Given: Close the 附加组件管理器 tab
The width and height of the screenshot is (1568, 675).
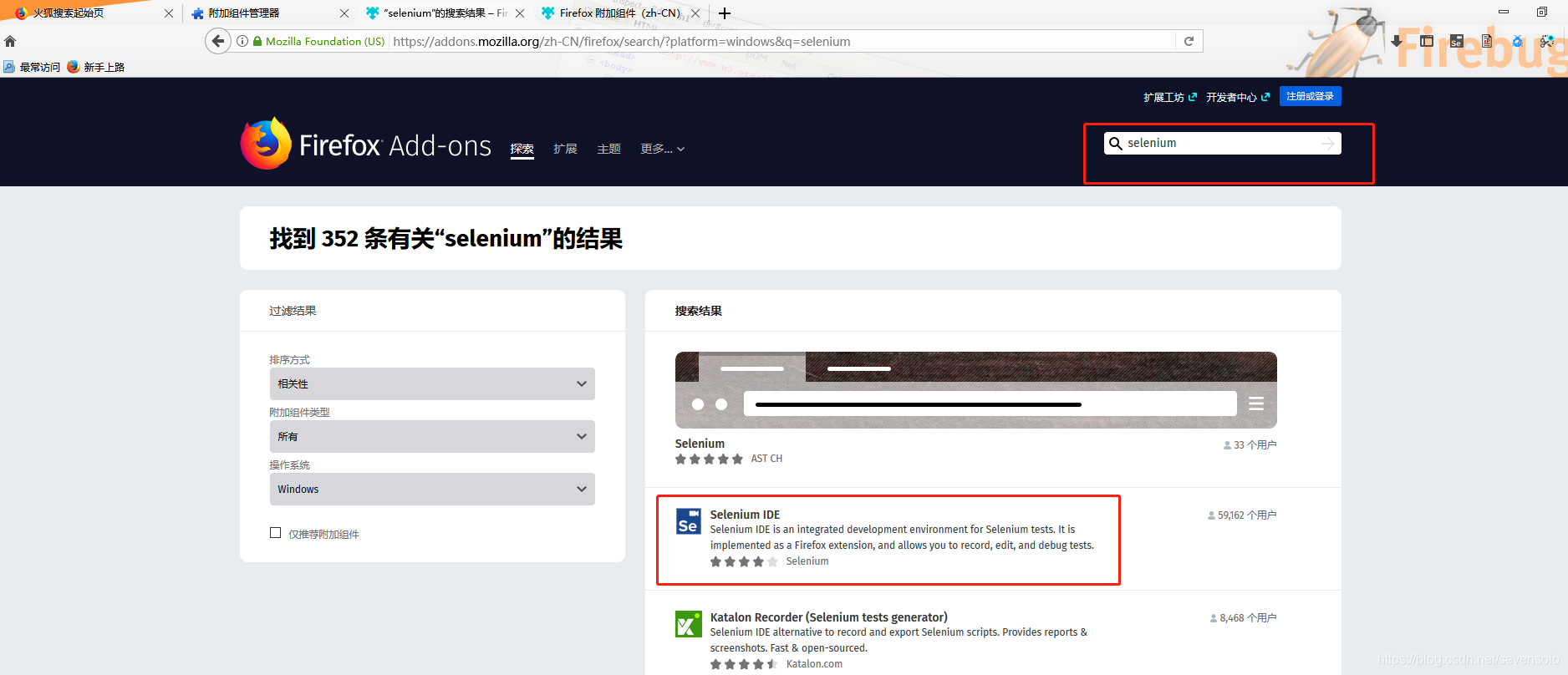Looking at the screenshot, I should click(x=344, y=13).
